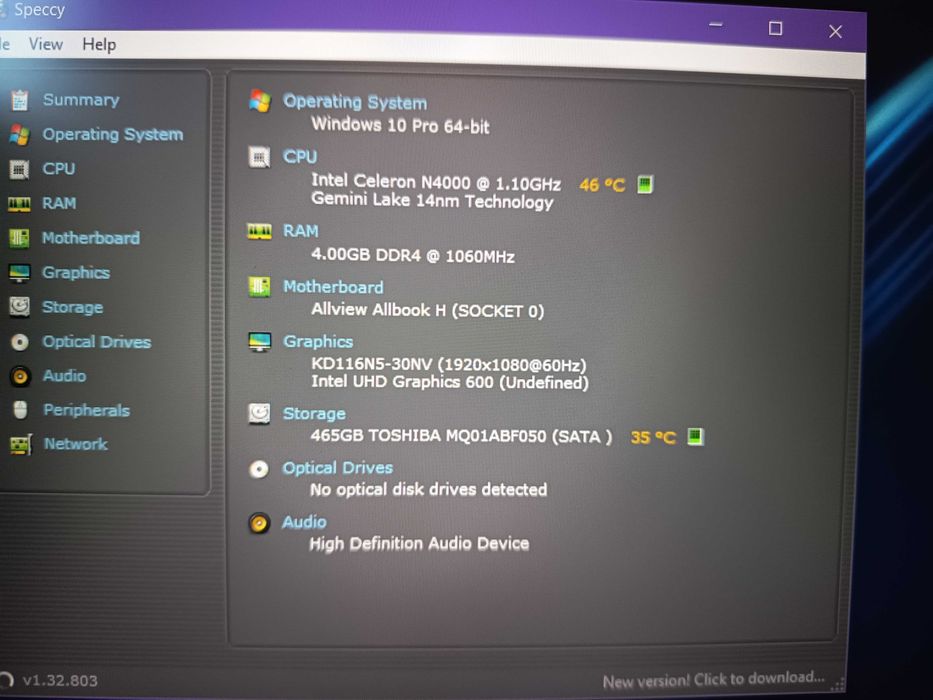
Task: Click the green storage temperature indicator icon
Action: (695, 437)
